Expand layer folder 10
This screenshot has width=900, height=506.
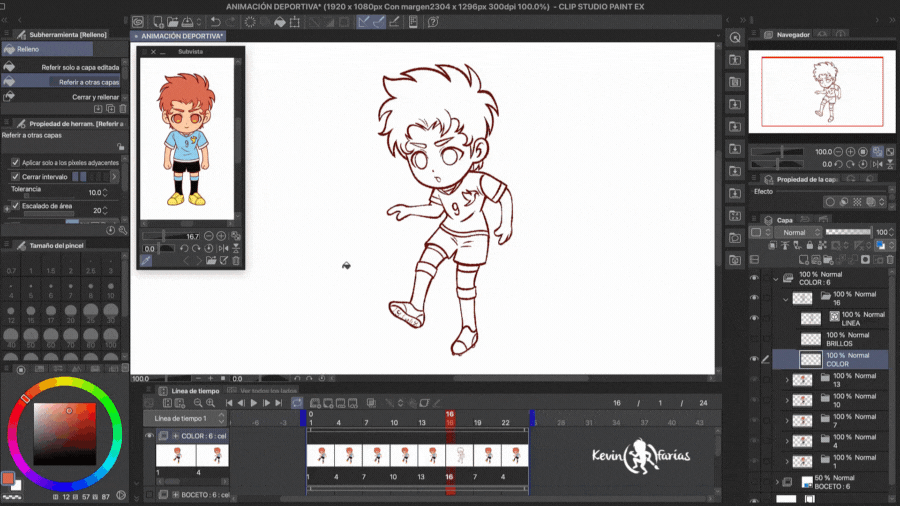pos(787,400)
